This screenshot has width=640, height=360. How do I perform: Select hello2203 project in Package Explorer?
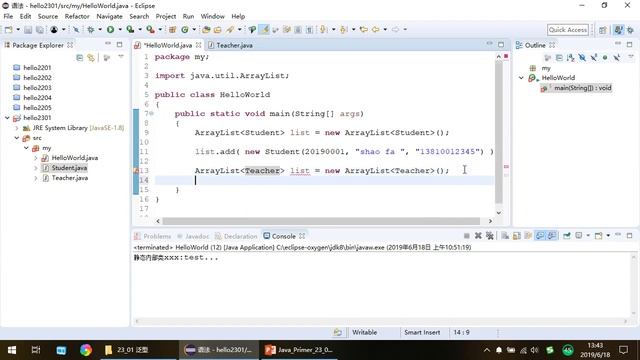[37, 88]
